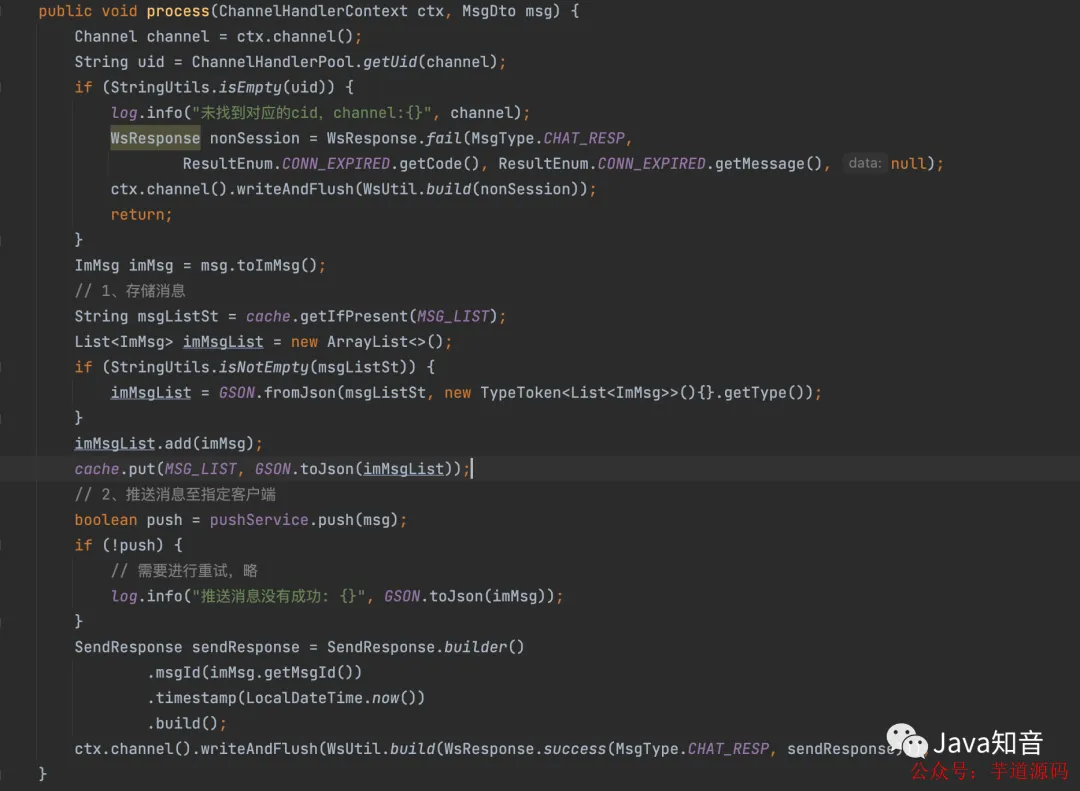Image resolution: width=1080 pixels, height=791 pixels.
Task: Click the isNotEmpty method call
Action: coord(264,367)
